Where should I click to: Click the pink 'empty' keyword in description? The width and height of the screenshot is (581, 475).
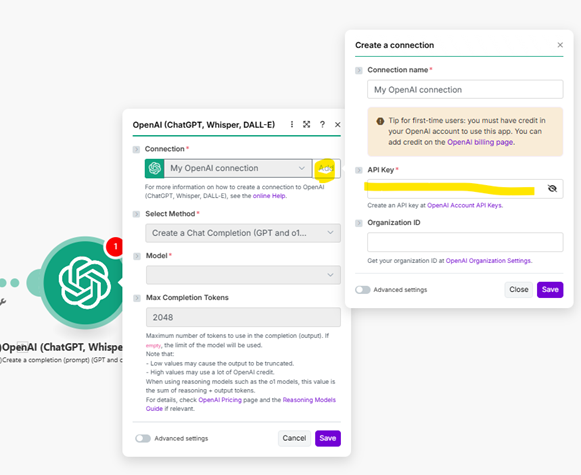[x=153, y=345]
